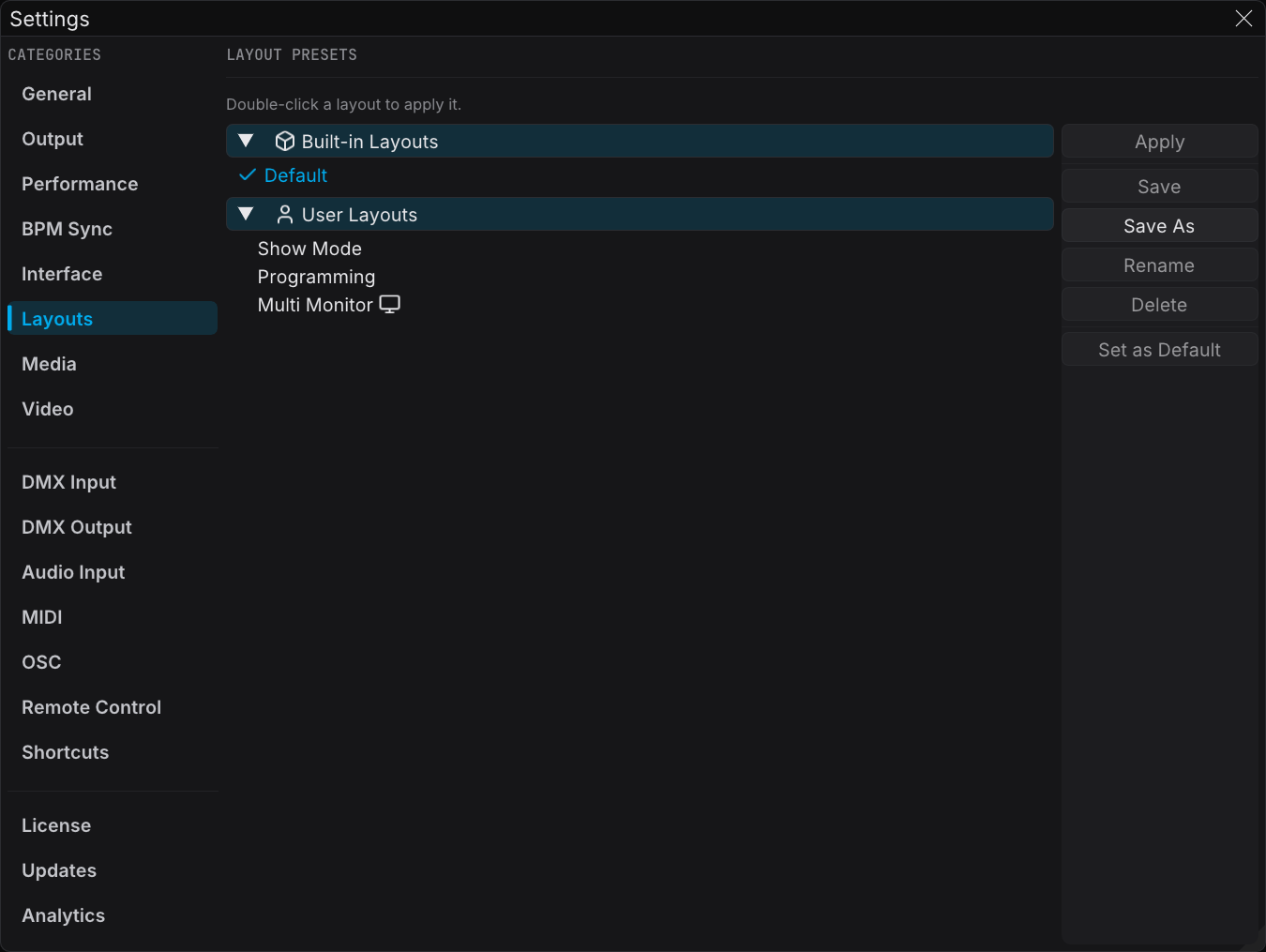Click the Built-in Layouts header label
This screenshot has width=1266, height=952.
pos(369,142)
